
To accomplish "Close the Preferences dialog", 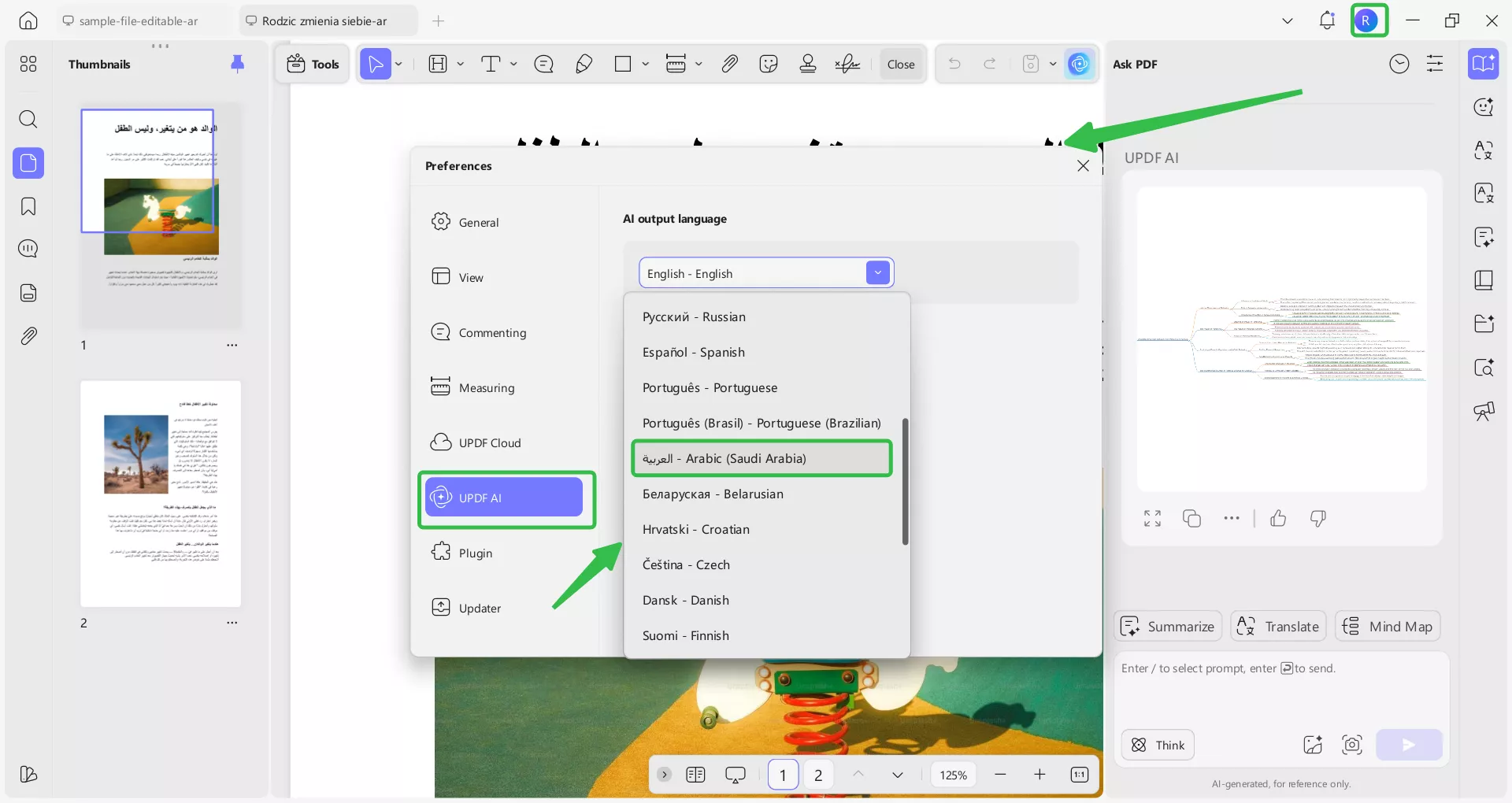I will pos(1083,165).
